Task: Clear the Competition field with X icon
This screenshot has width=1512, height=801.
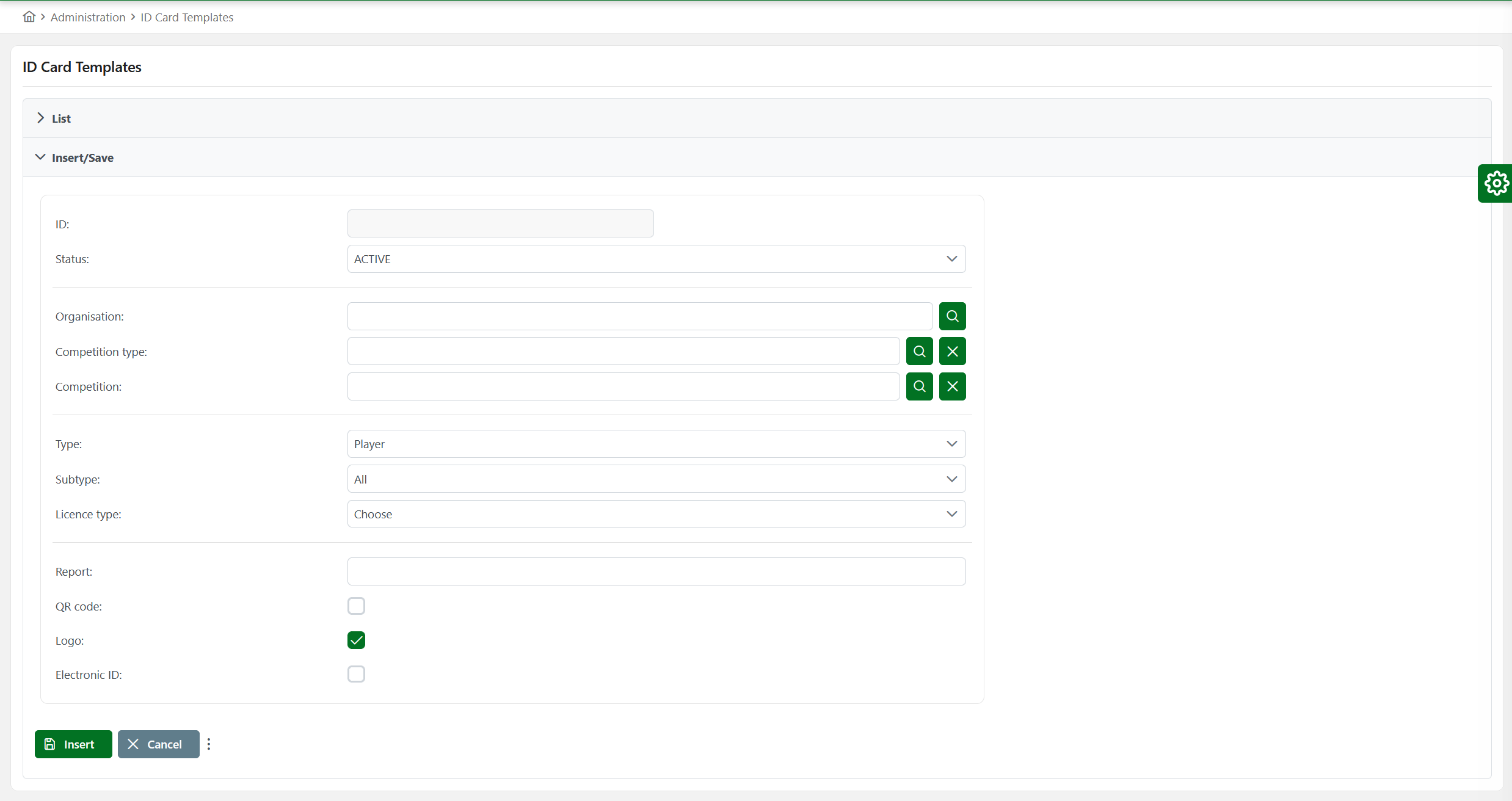Action: coord(952,386)
